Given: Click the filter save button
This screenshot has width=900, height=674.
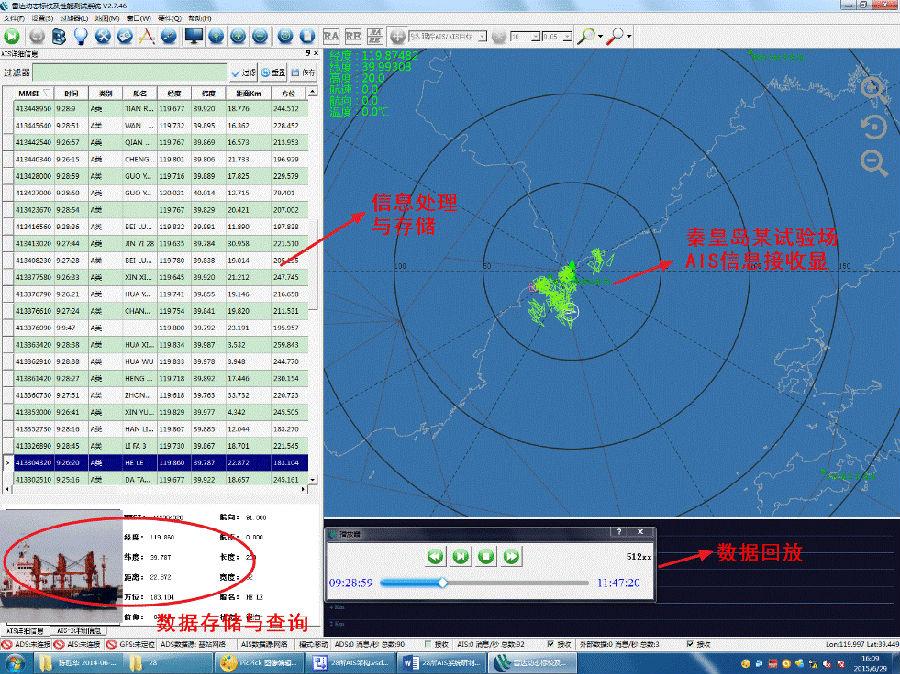Looking at the screenshot, I should point(303,73).
